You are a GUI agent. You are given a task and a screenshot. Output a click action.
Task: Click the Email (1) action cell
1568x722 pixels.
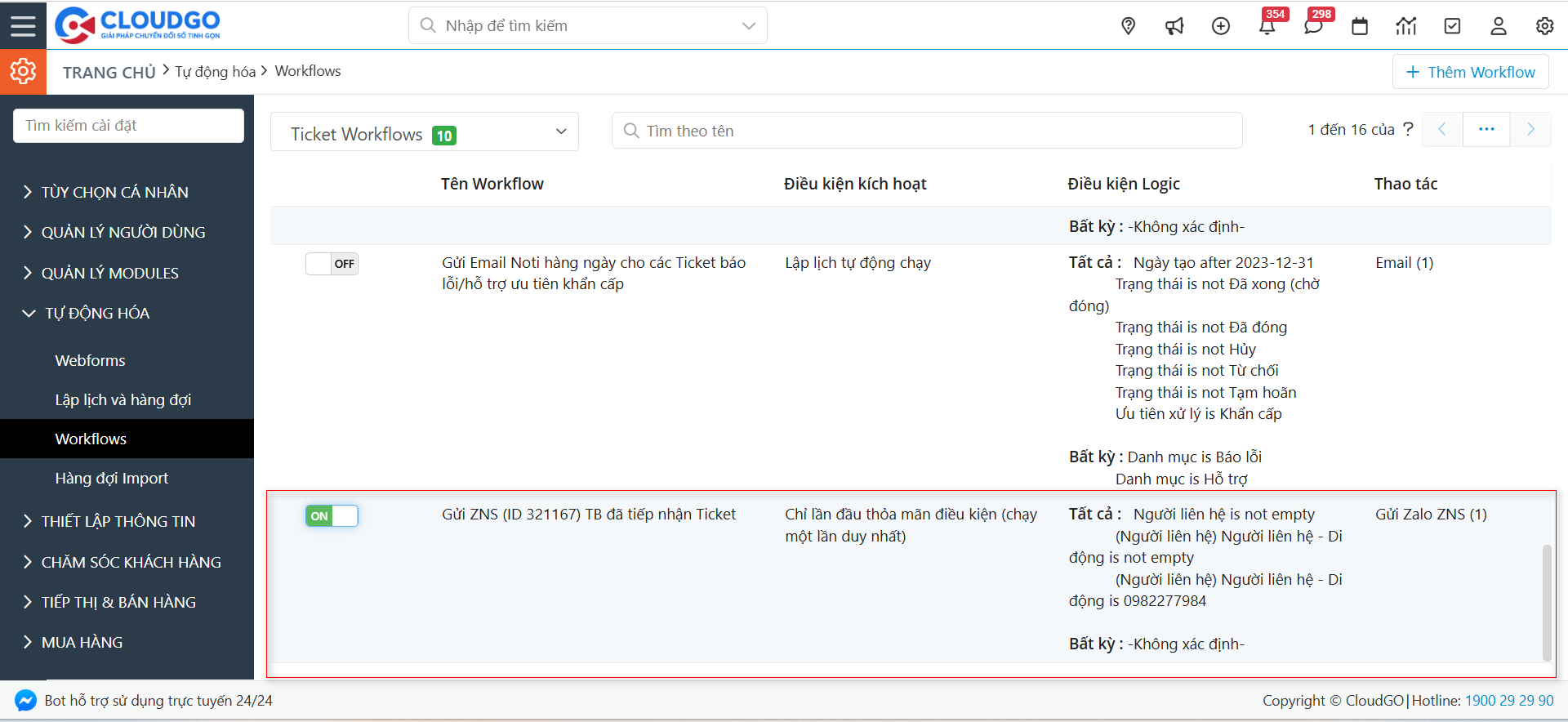[x=1405, y=263]
